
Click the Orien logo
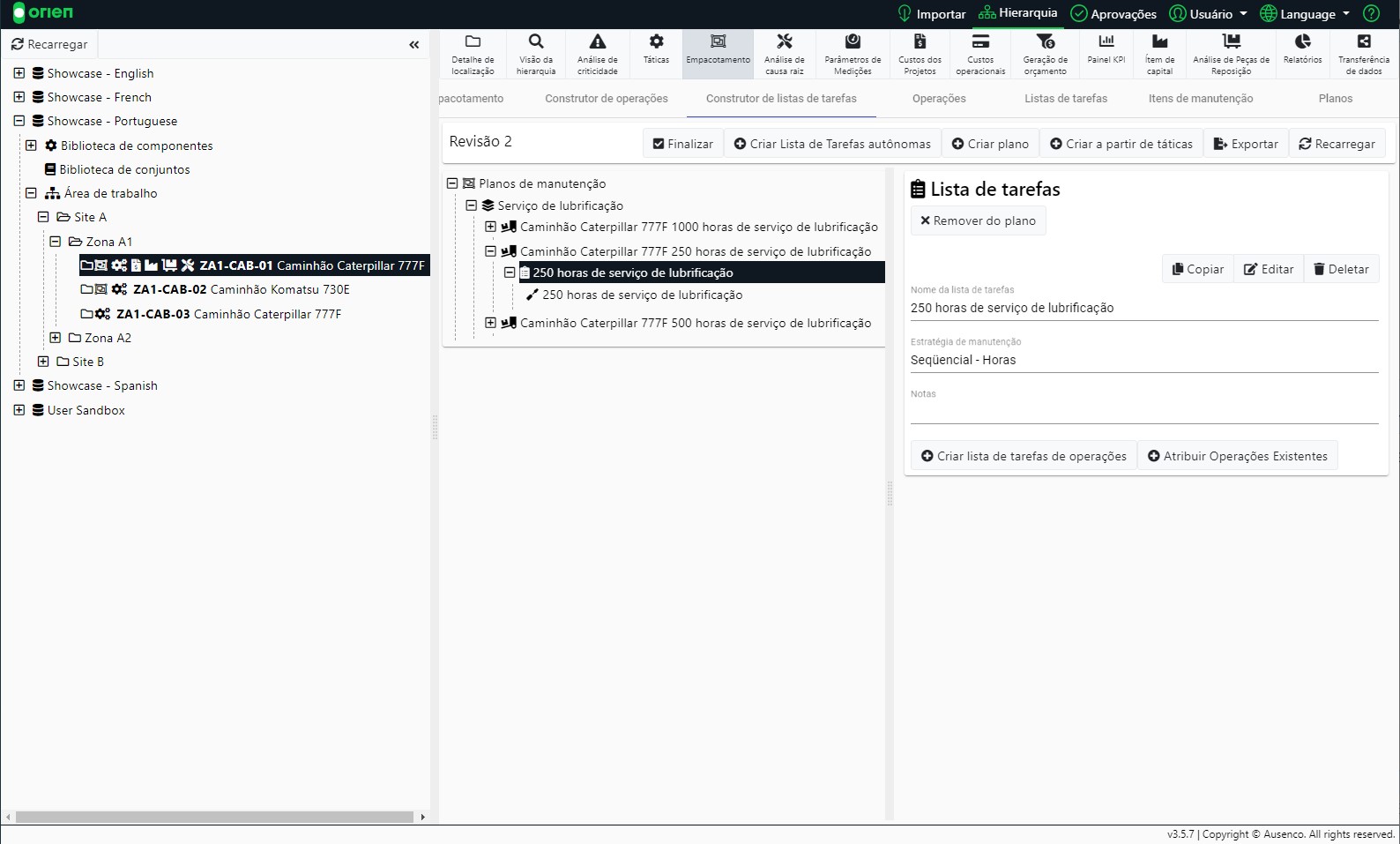click(x=43, y=13)
